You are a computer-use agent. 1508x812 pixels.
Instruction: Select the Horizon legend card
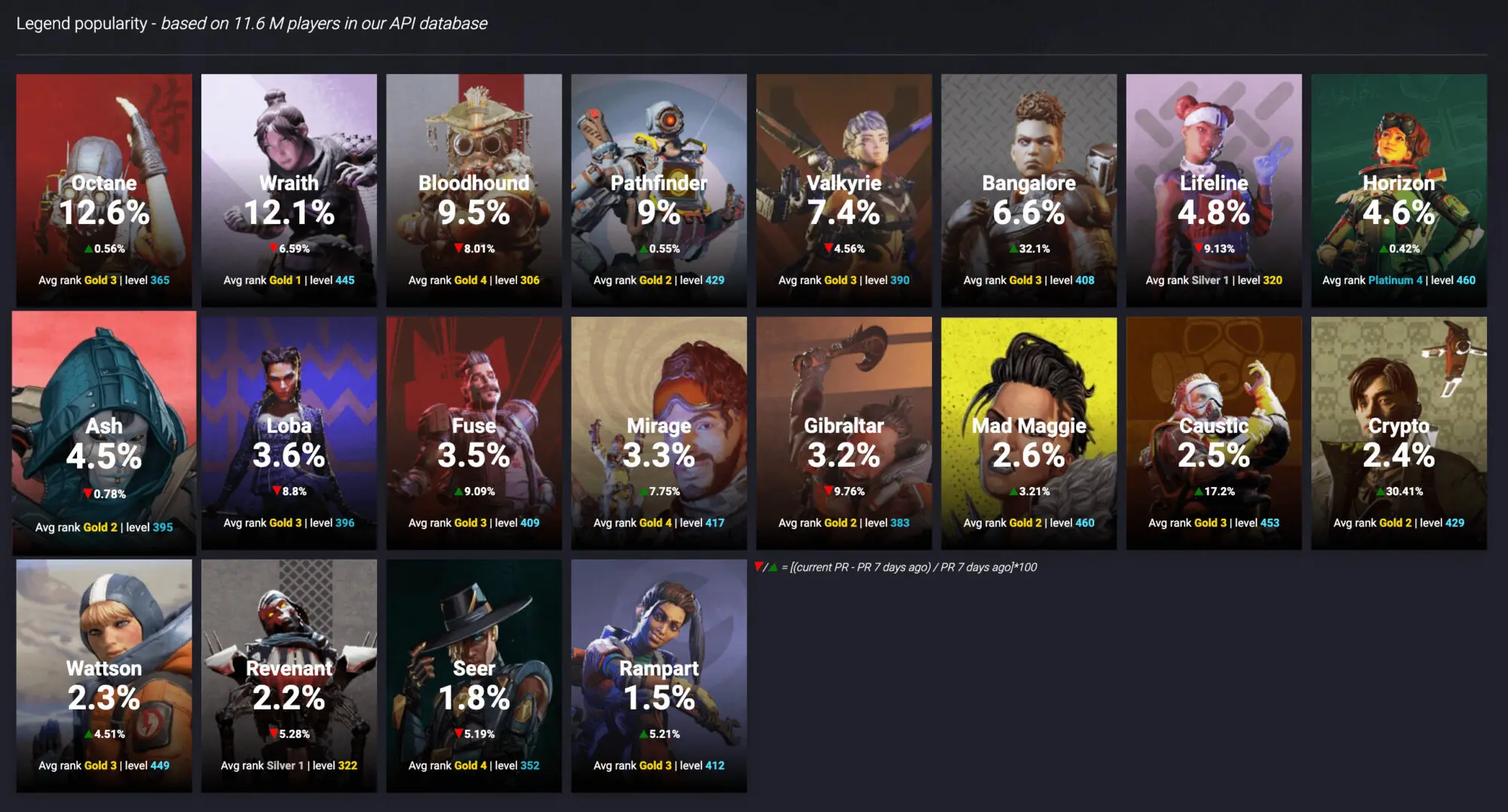pyautogui.click(x=1399, y=190)
